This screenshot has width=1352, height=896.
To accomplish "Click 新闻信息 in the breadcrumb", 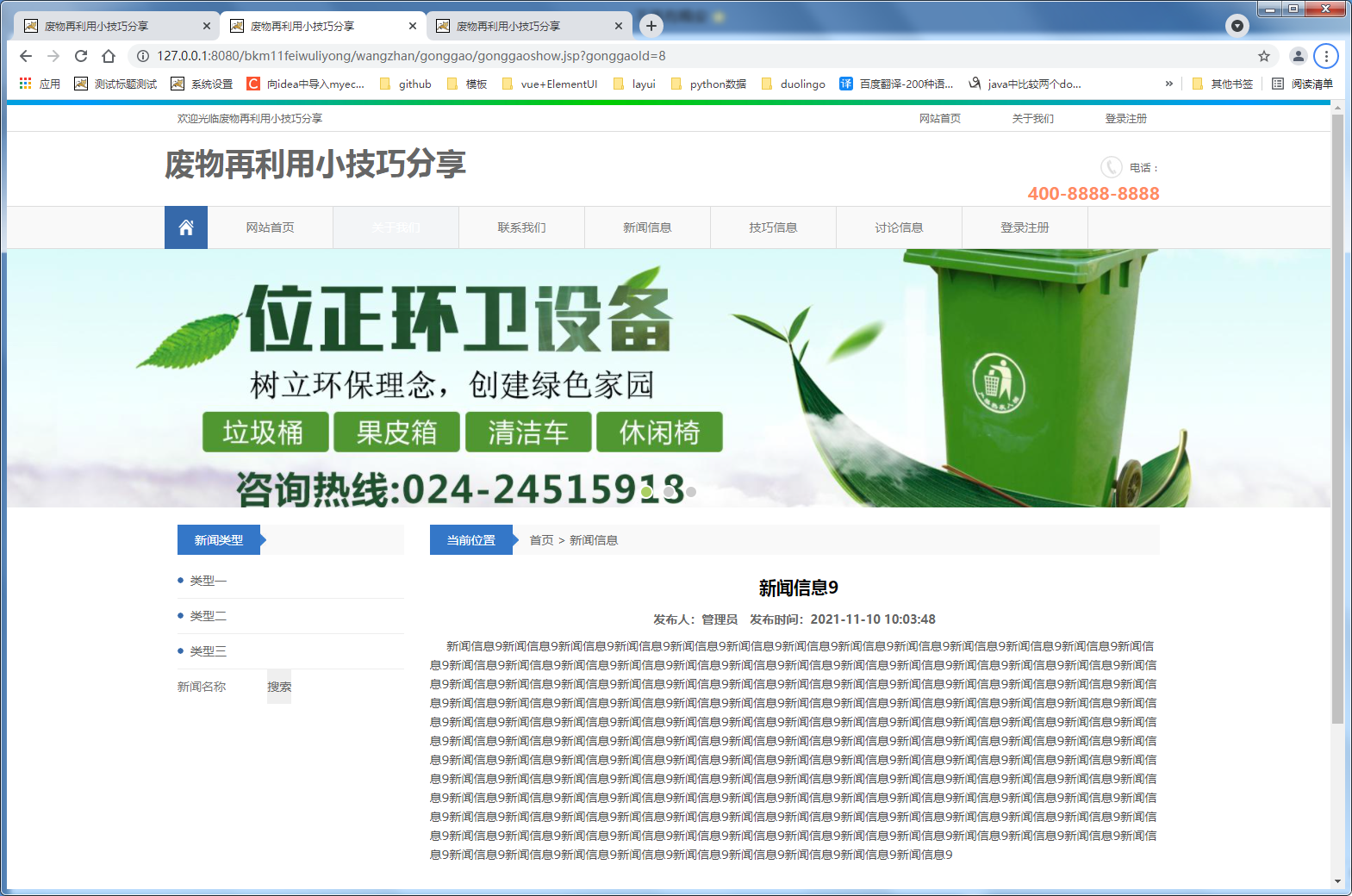I will [x=594, y=540].
